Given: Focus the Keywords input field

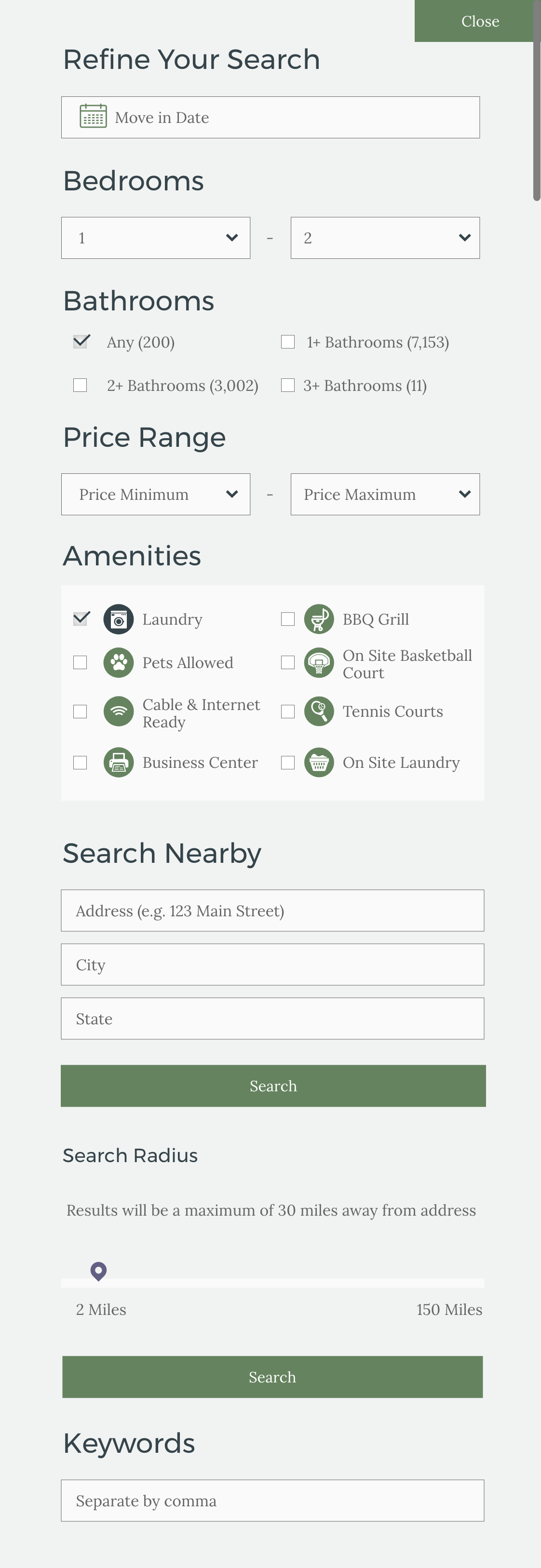Looking at the screenshot, I should click(272, 1501).
